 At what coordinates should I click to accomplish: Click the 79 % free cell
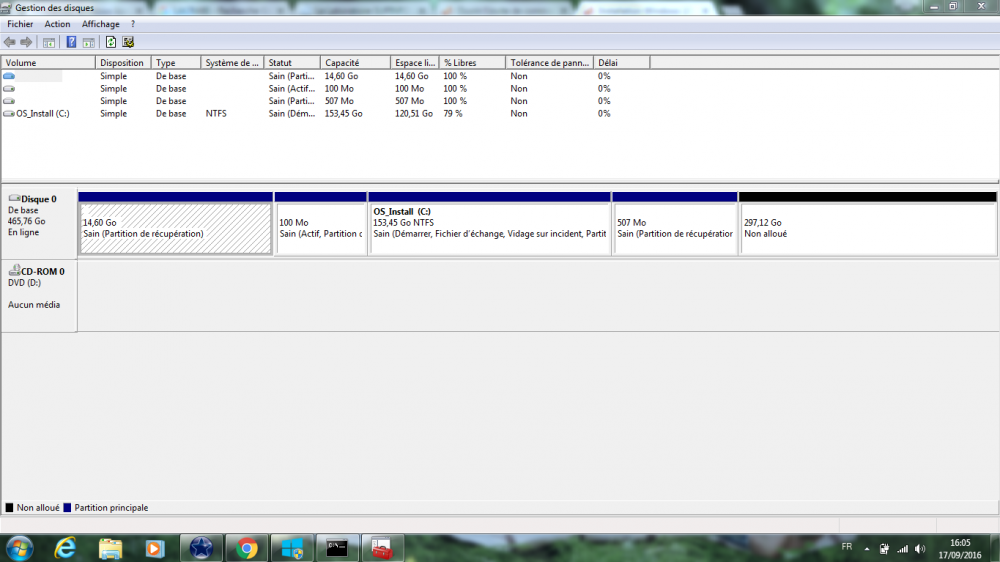point(453,114)
